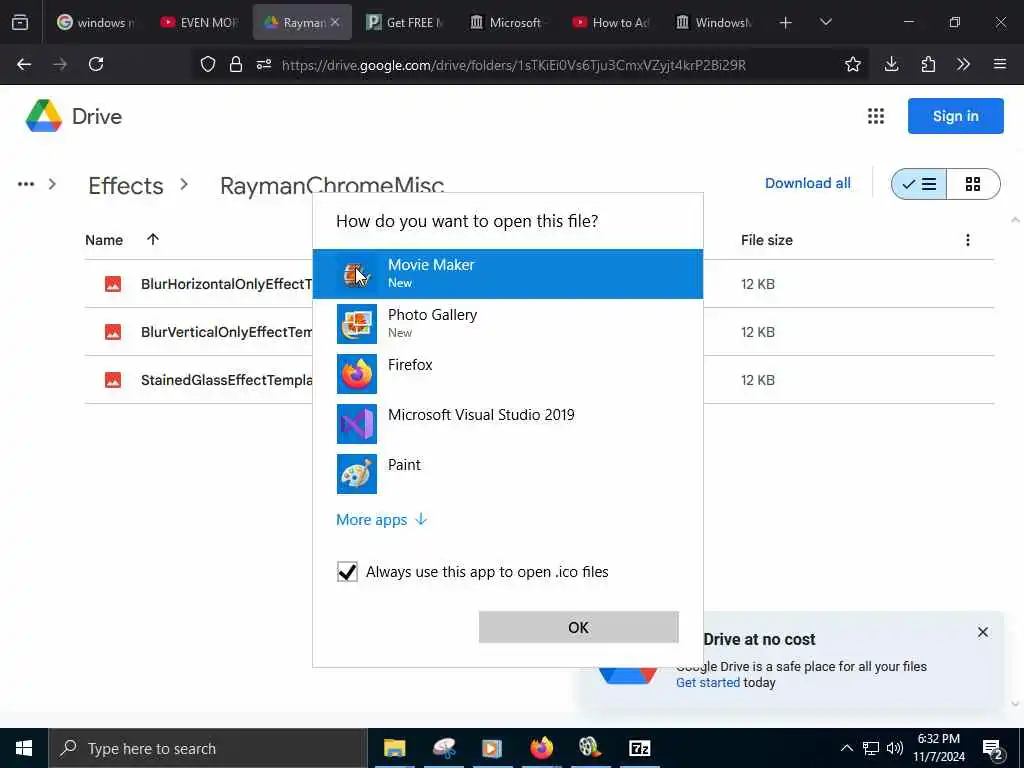Click the Get started link
The height and width of the screenshot is (768, 1024).
[x=707, y=682]
